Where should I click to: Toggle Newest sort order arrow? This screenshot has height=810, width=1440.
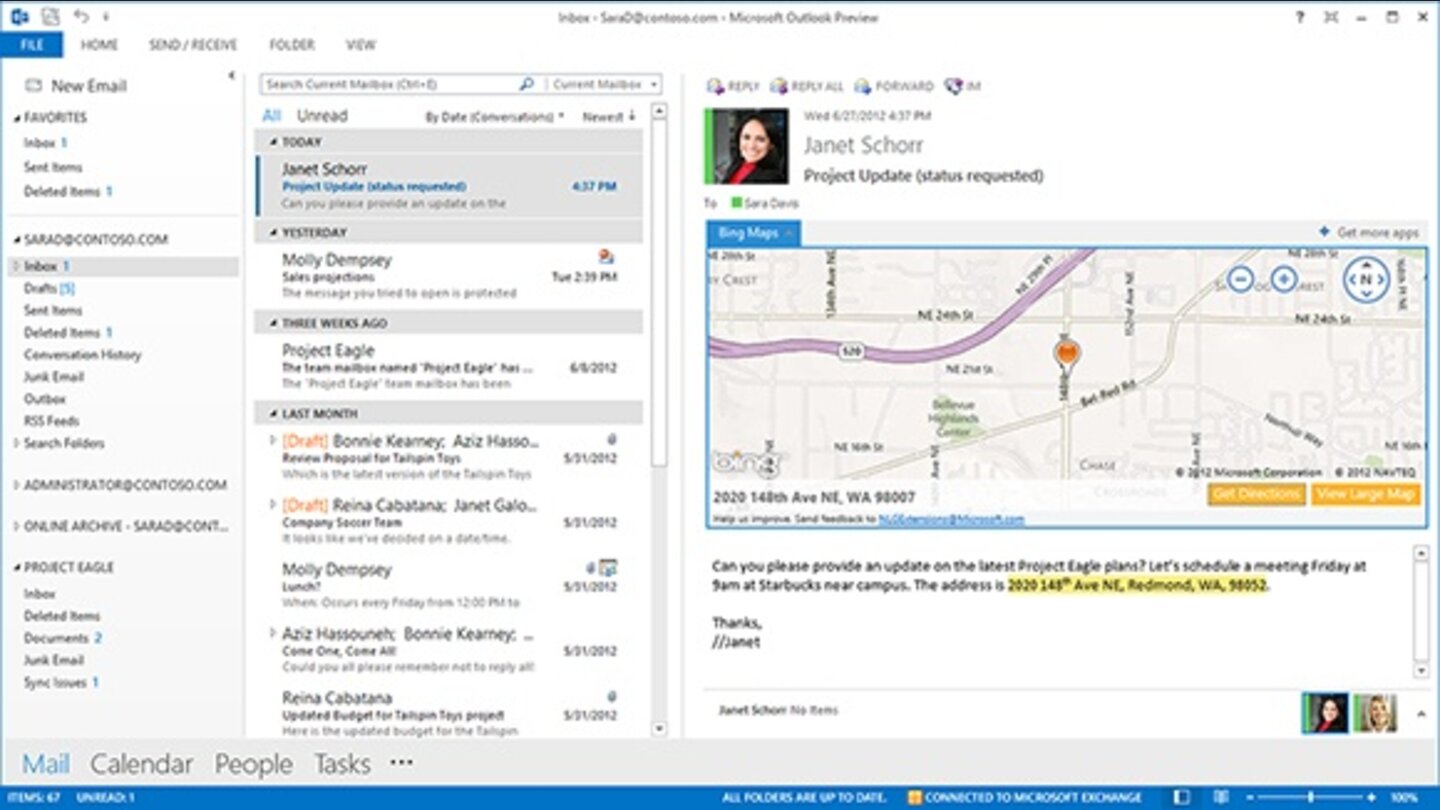pos(634,116)
